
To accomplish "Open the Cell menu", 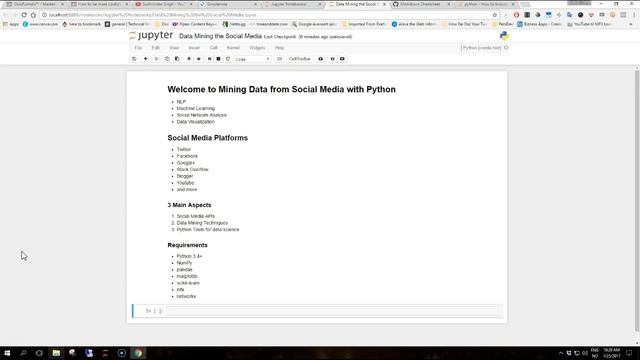I will click(x=213, y=48).
